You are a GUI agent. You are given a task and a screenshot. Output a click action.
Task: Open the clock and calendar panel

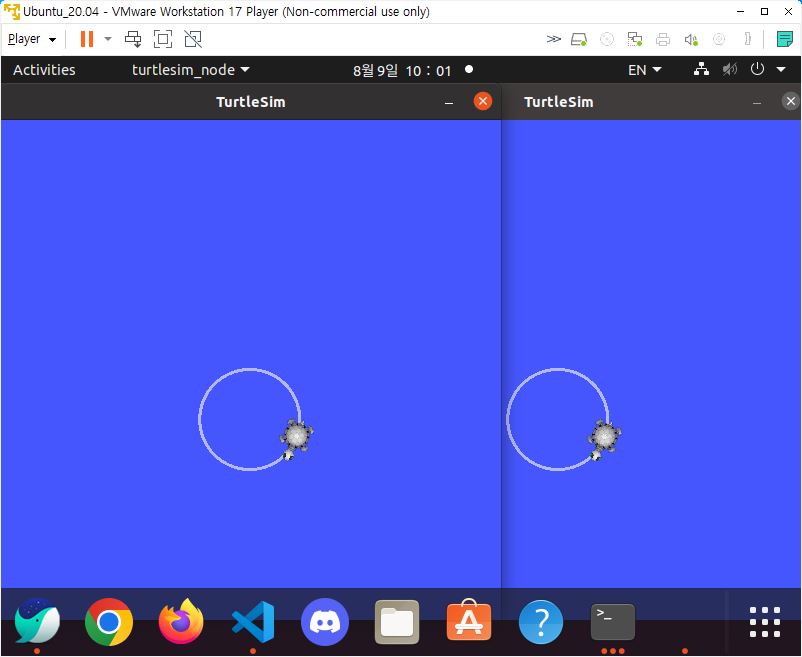(x=402, y=70)
